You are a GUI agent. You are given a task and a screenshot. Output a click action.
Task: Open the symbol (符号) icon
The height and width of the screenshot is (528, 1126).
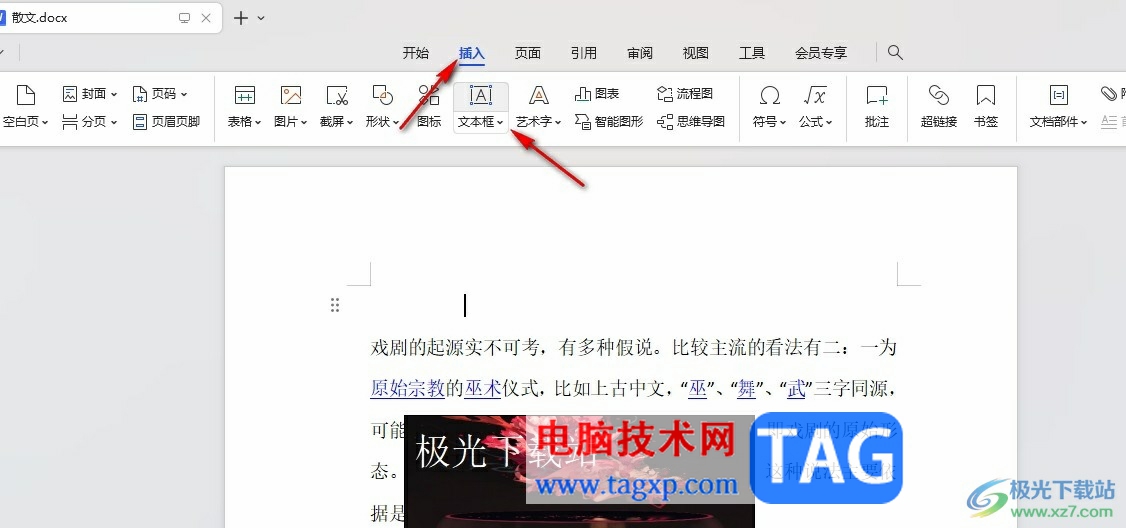pyautogui.click(x=770, y=96)
